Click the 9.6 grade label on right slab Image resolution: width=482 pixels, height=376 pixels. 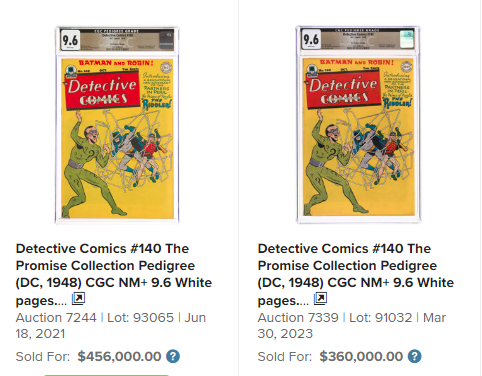[311, 39]
